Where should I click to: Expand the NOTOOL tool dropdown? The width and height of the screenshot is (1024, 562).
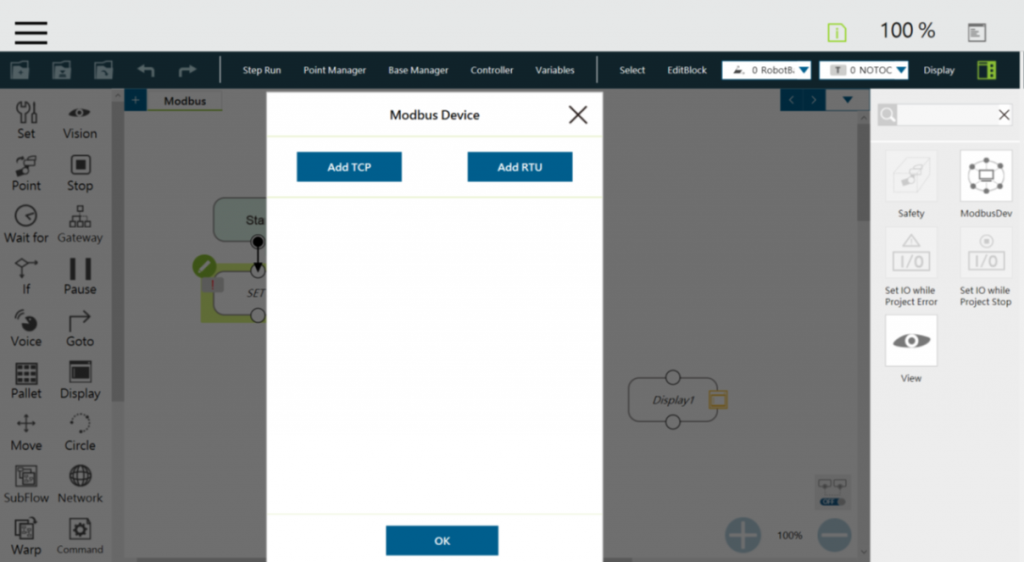[863, 70]
